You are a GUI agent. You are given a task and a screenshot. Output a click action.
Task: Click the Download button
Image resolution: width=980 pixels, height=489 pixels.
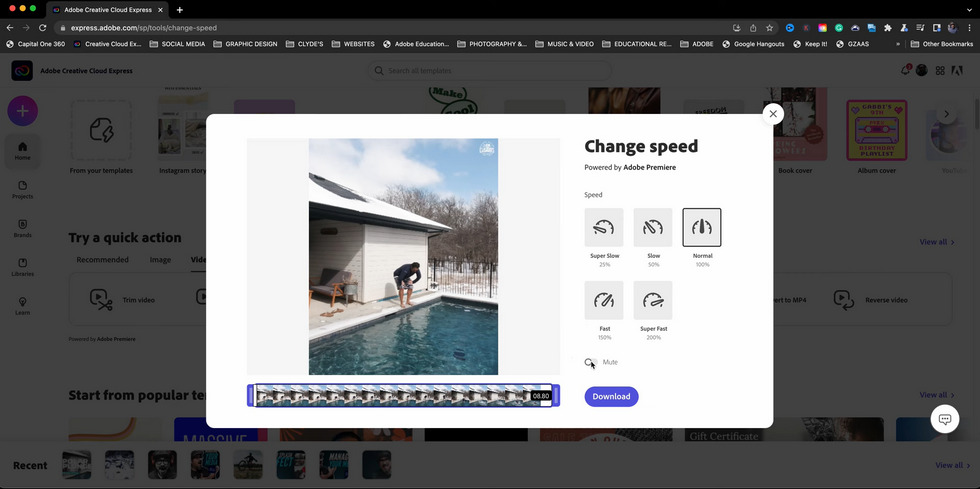coord(611,396)
